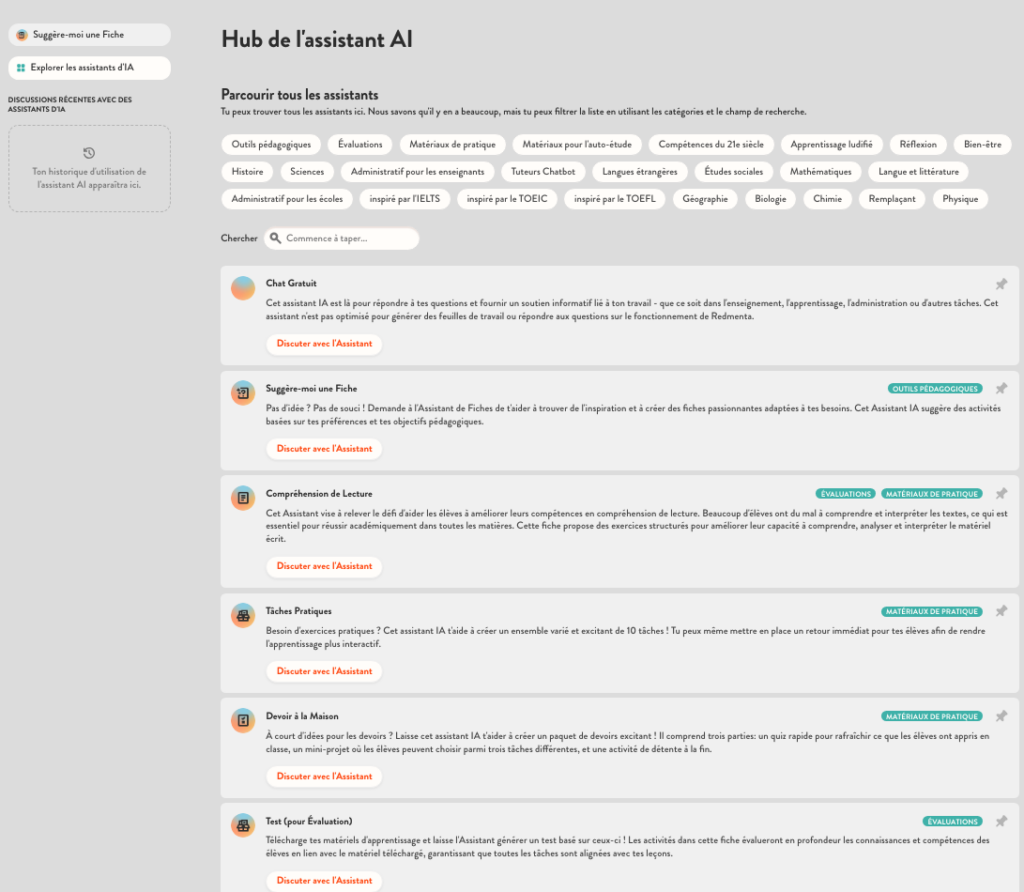This screenshot has height=892, width=1024.
Task: Pin the Tâches Pratiques assistant card
Action: 1001,611
